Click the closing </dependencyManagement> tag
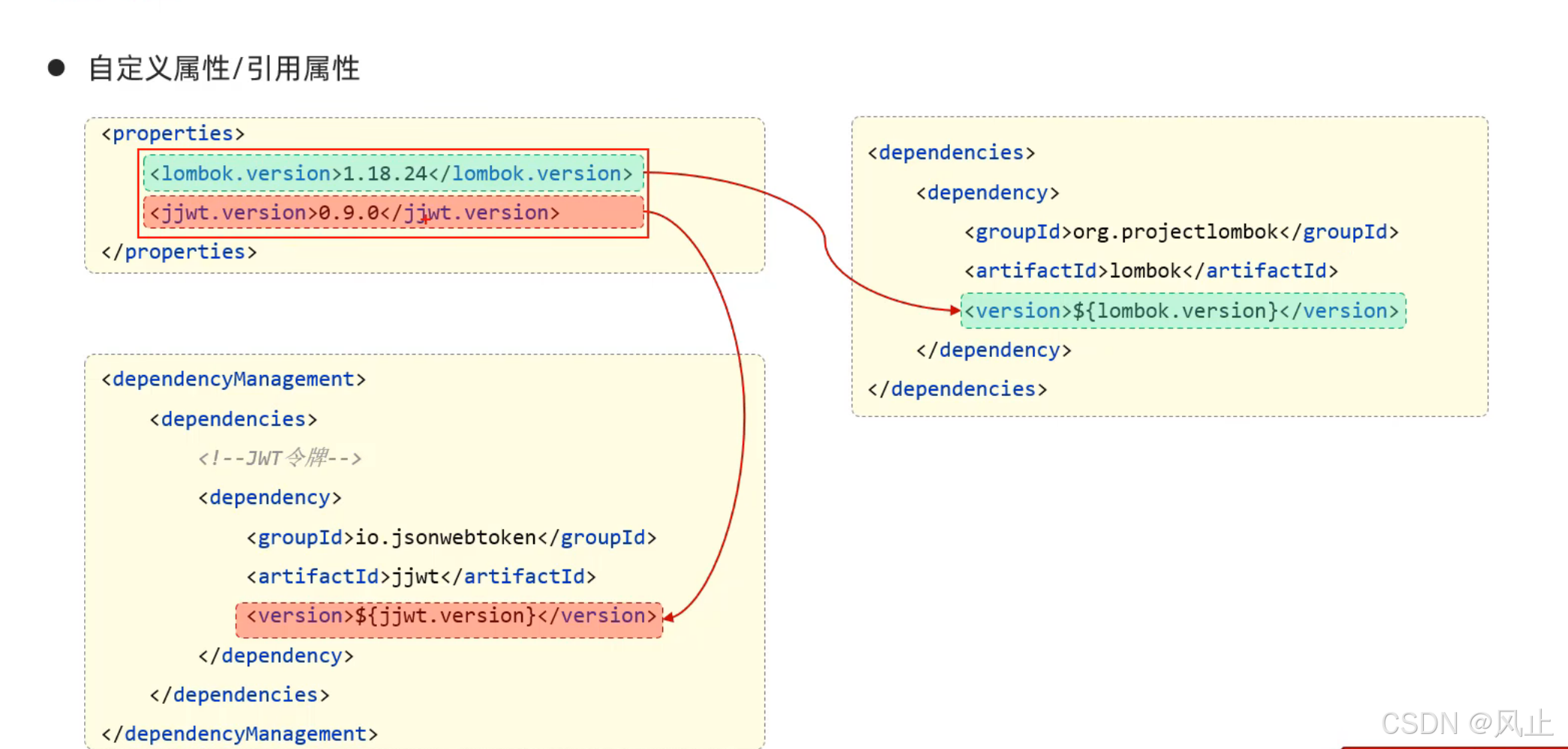Screen dimensions: 1568x749 240,733
